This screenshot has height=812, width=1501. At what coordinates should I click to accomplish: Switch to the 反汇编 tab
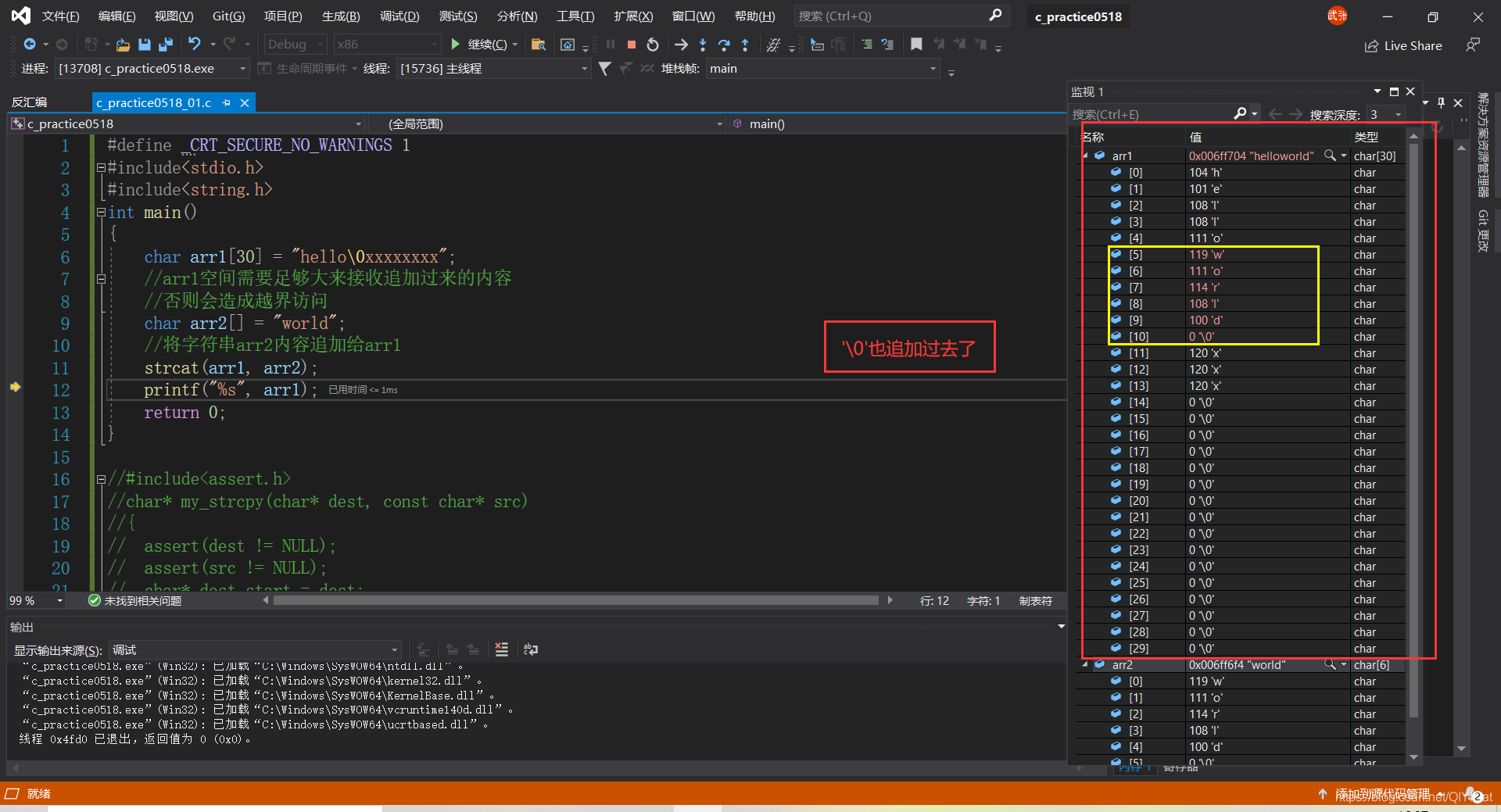click(30, 102)
